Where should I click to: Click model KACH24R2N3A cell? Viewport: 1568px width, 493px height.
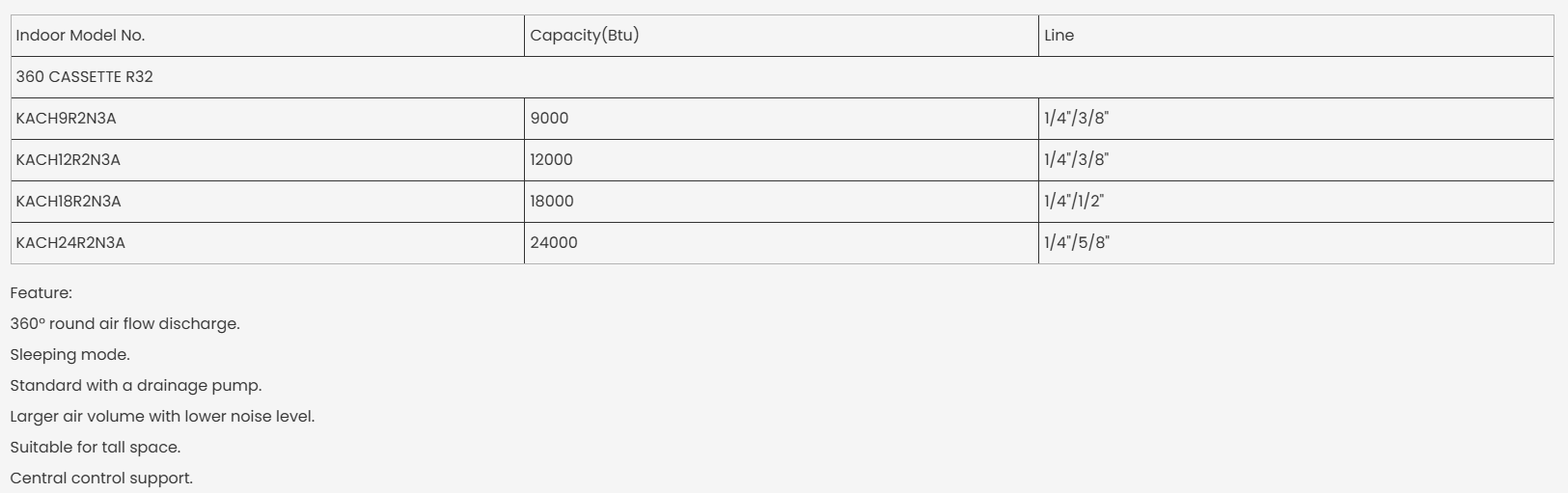coord(70,243)
